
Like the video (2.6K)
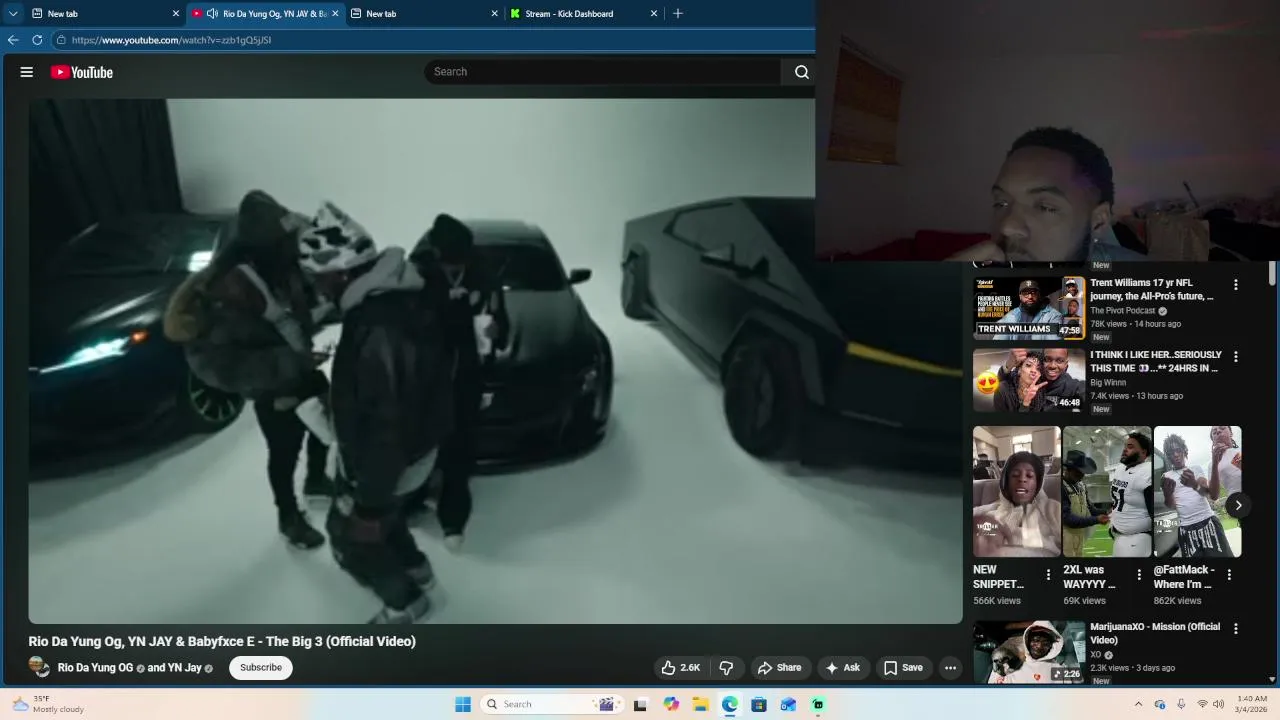point(679,668)
